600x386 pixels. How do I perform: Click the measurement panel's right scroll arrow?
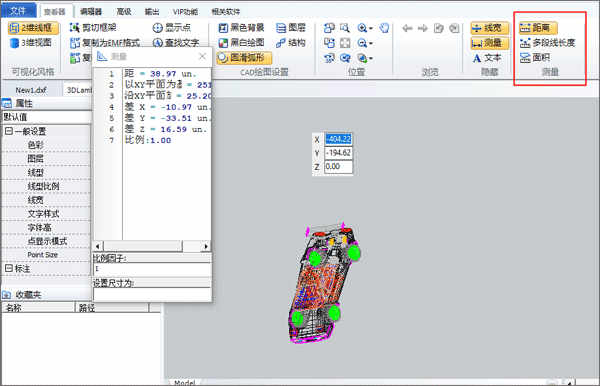pyautogui.click(x=206, y=246)
